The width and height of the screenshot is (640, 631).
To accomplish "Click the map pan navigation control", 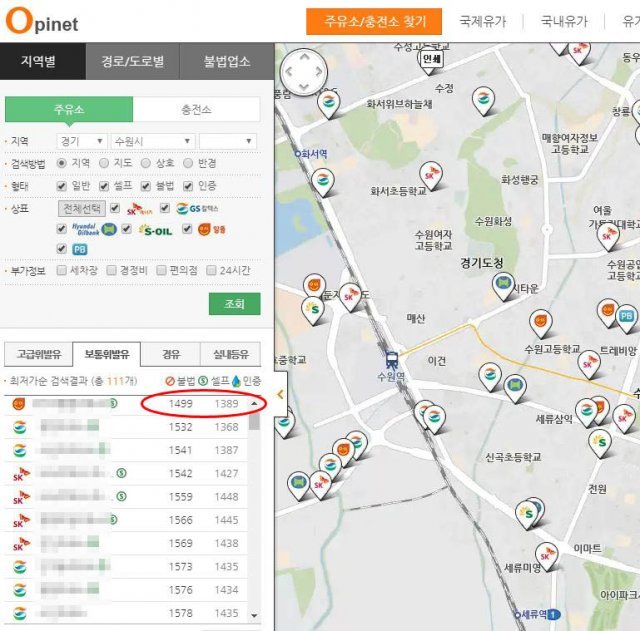I will pos(304,71).
